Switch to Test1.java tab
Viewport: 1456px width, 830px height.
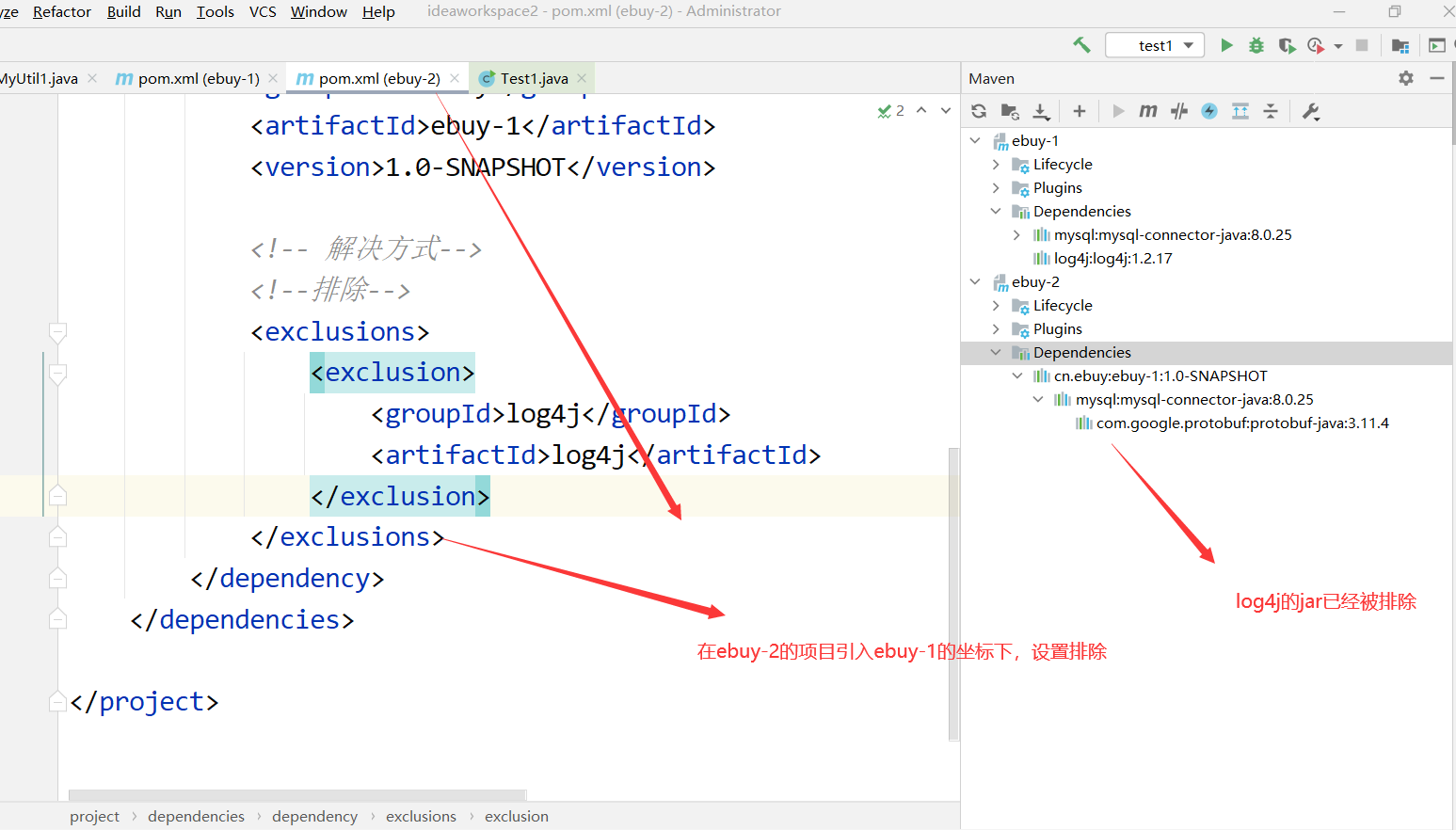click(534, 78)
